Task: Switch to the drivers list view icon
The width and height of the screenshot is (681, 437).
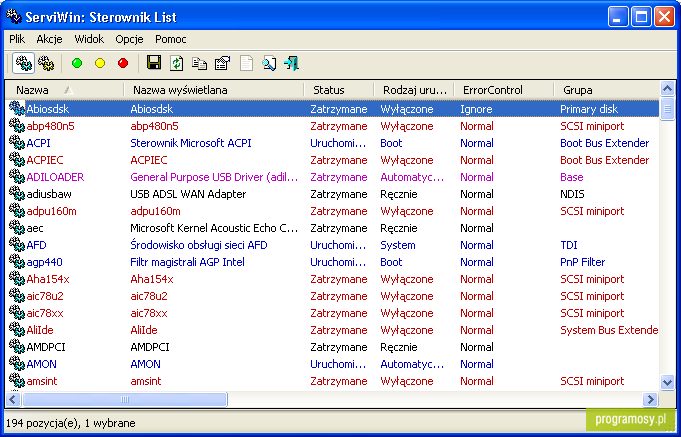Action: click(x=23, y=63)
